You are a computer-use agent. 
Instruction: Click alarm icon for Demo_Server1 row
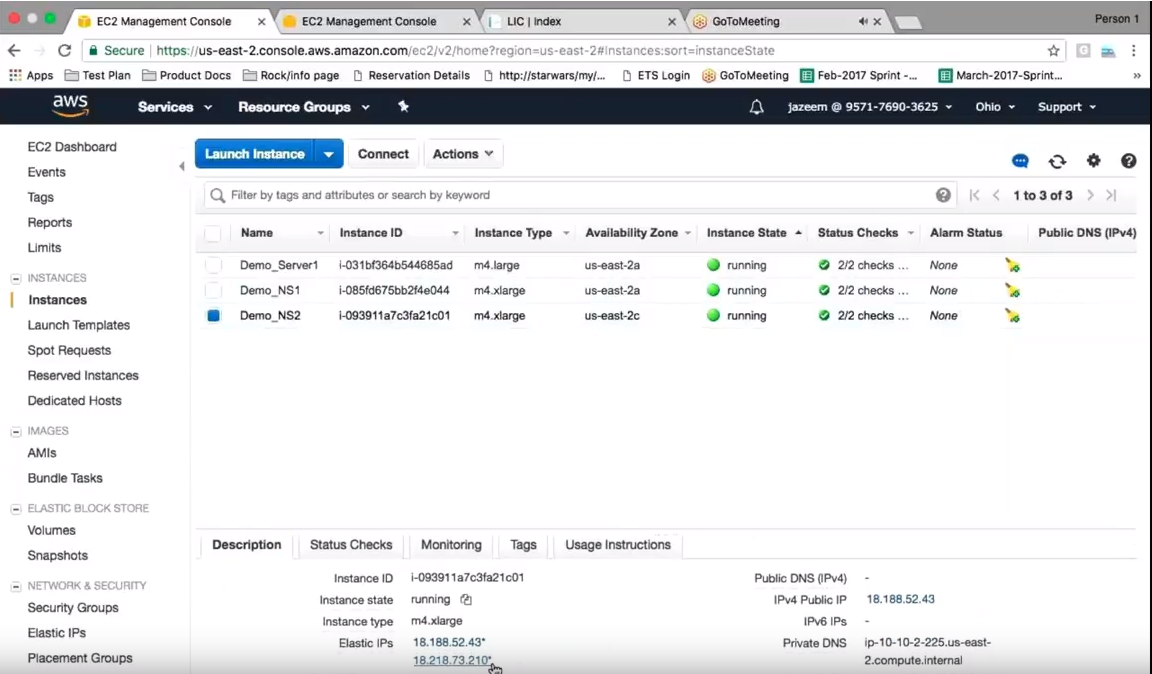1012,266
